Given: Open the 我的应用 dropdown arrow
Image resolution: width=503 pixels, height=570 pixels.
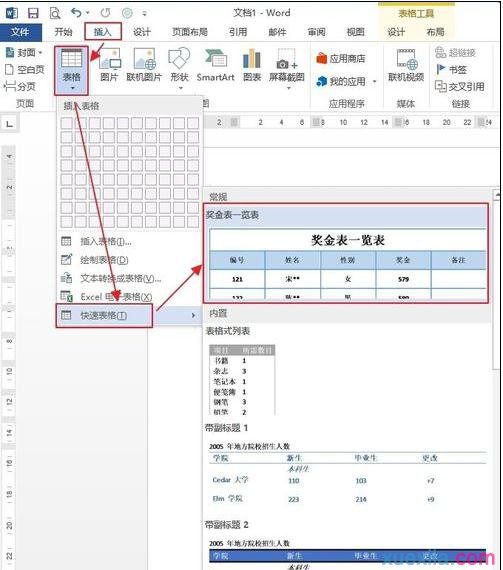Looking at the screenshot, I should (375, 81).
